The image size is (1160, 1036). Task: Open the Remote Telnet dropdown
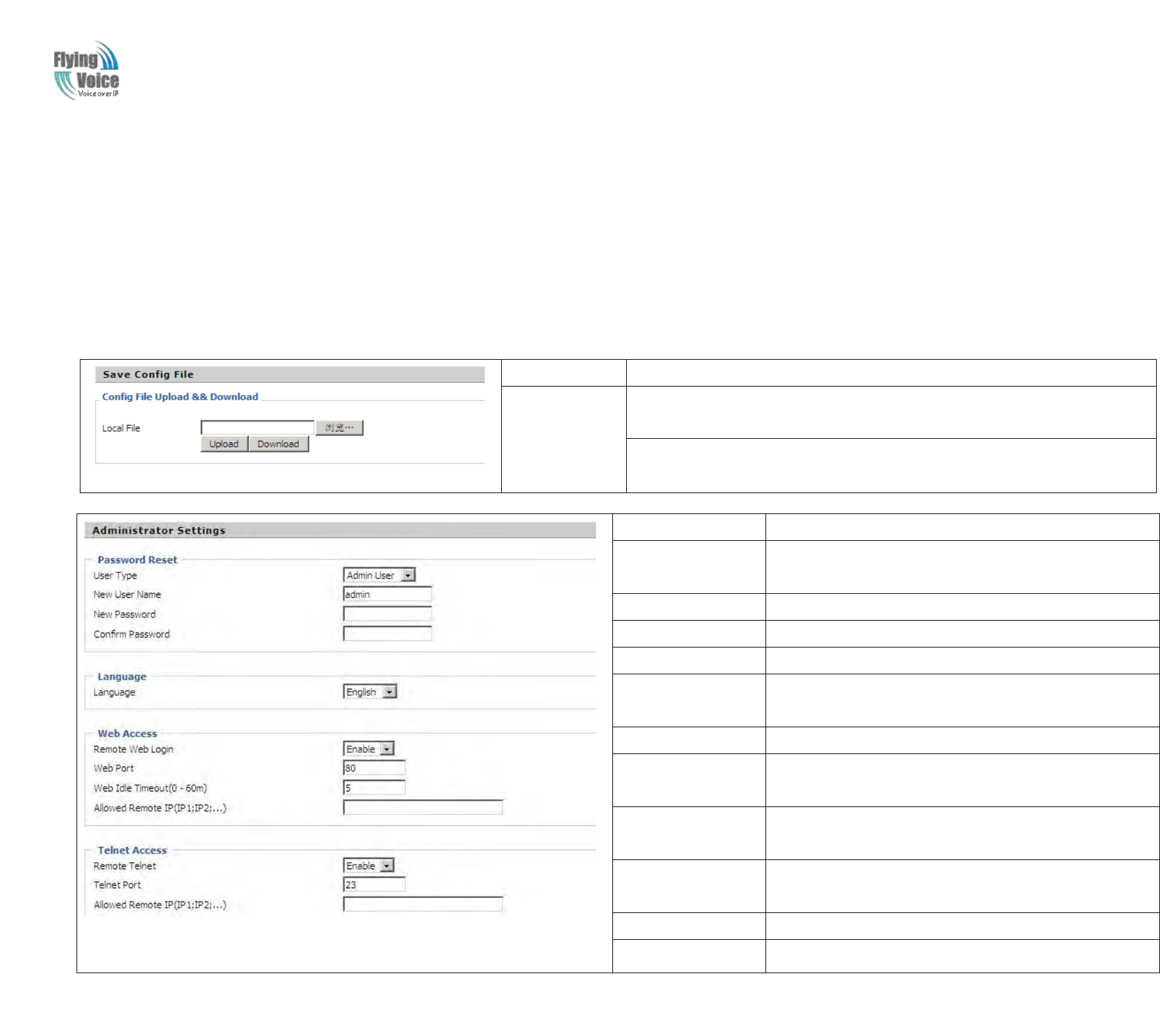368,866
